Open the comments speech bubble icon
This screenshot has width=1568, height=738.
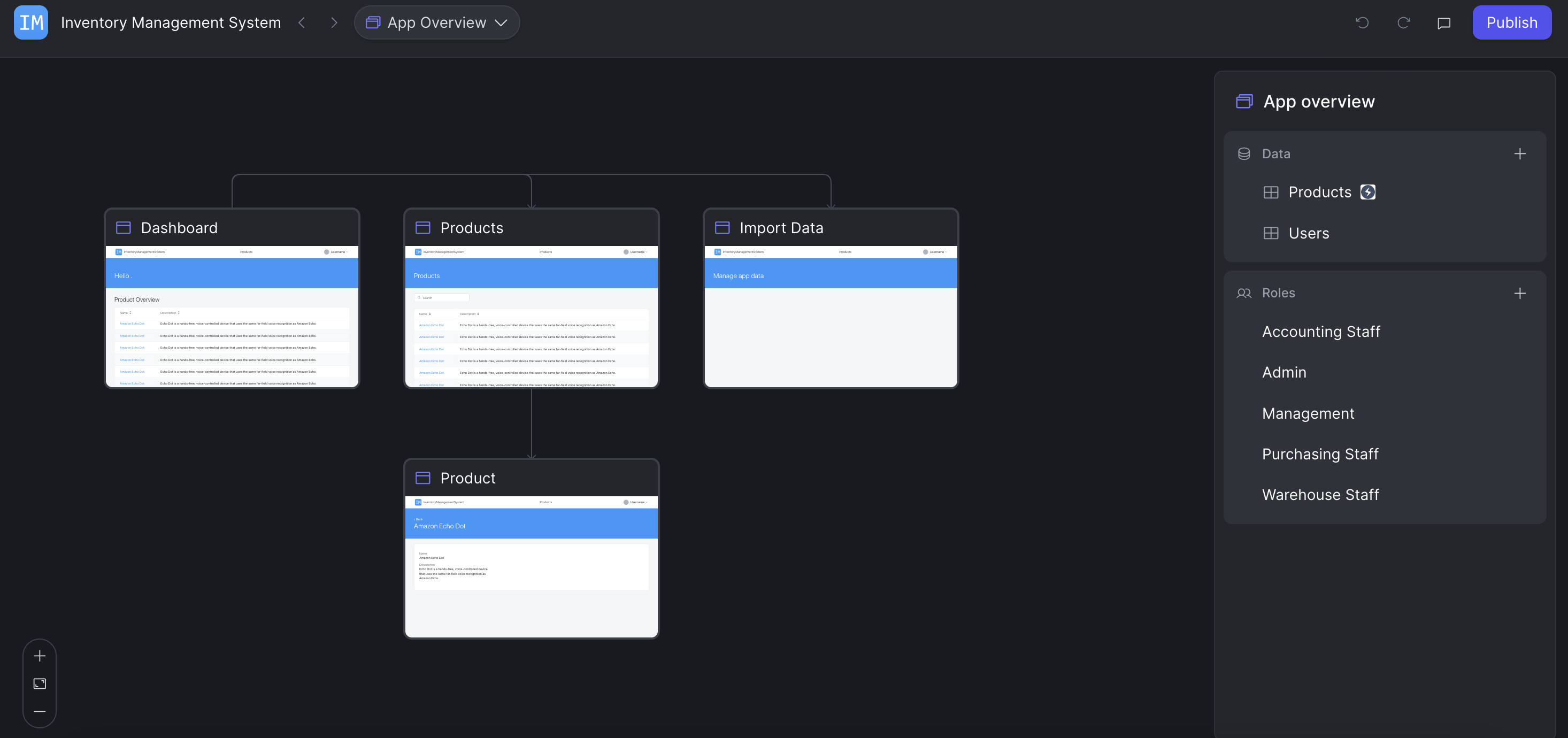click(1444, 23)
